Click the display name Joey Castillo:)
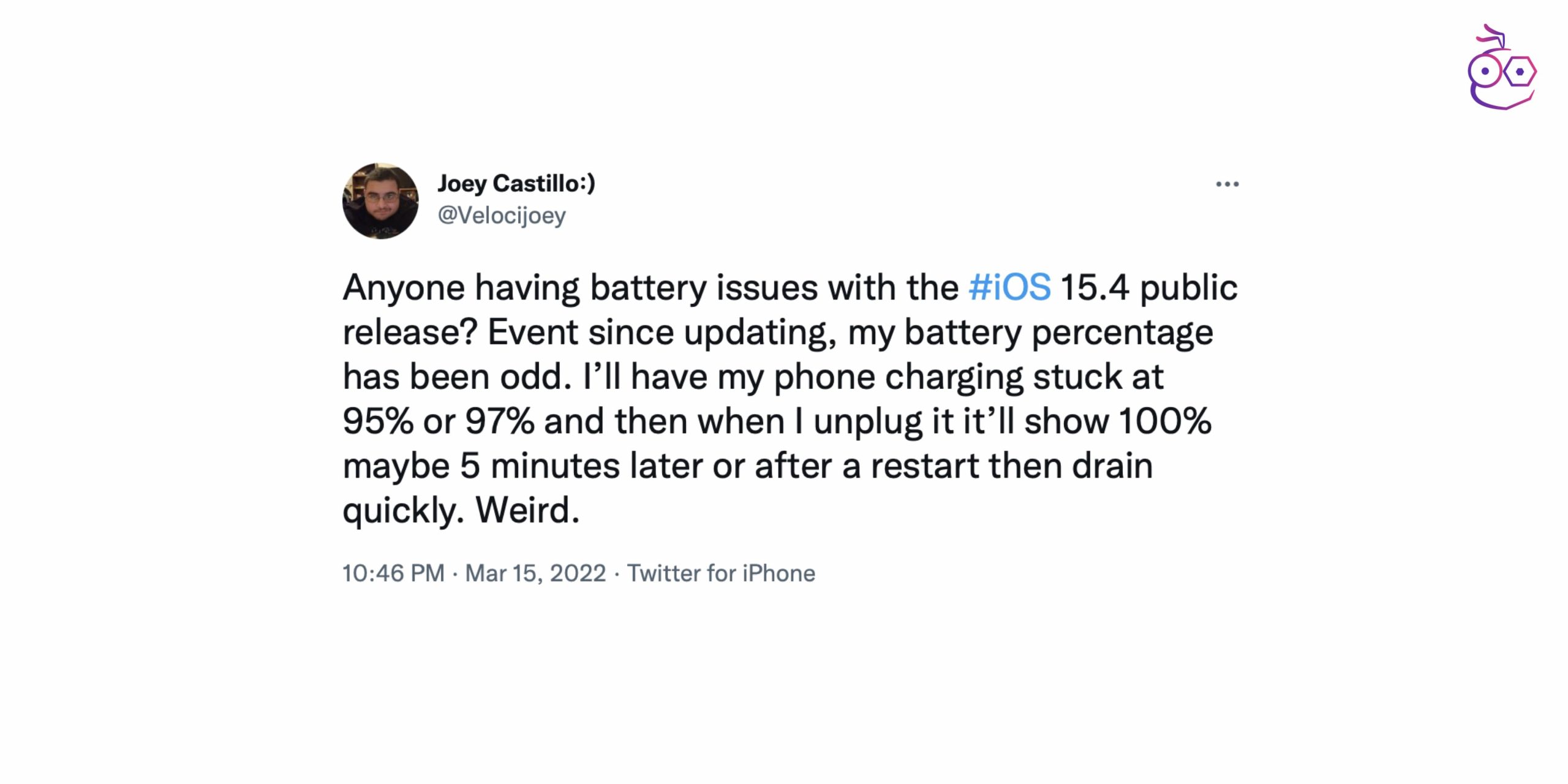Viewport: 1568px width, 784px height. [516, 183]
